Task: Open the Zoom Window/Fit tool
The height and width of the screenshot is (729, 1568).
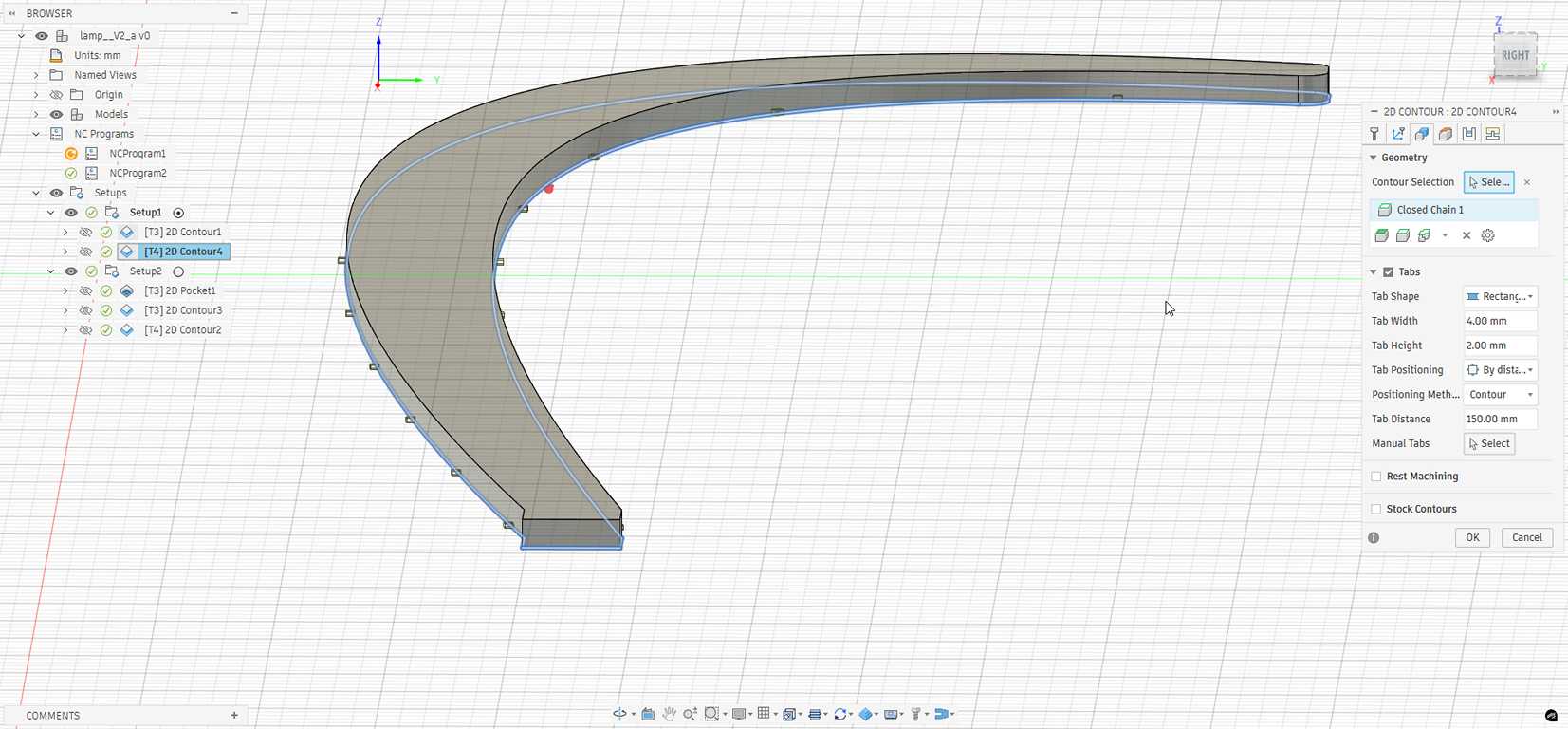Action: (711, 714)
